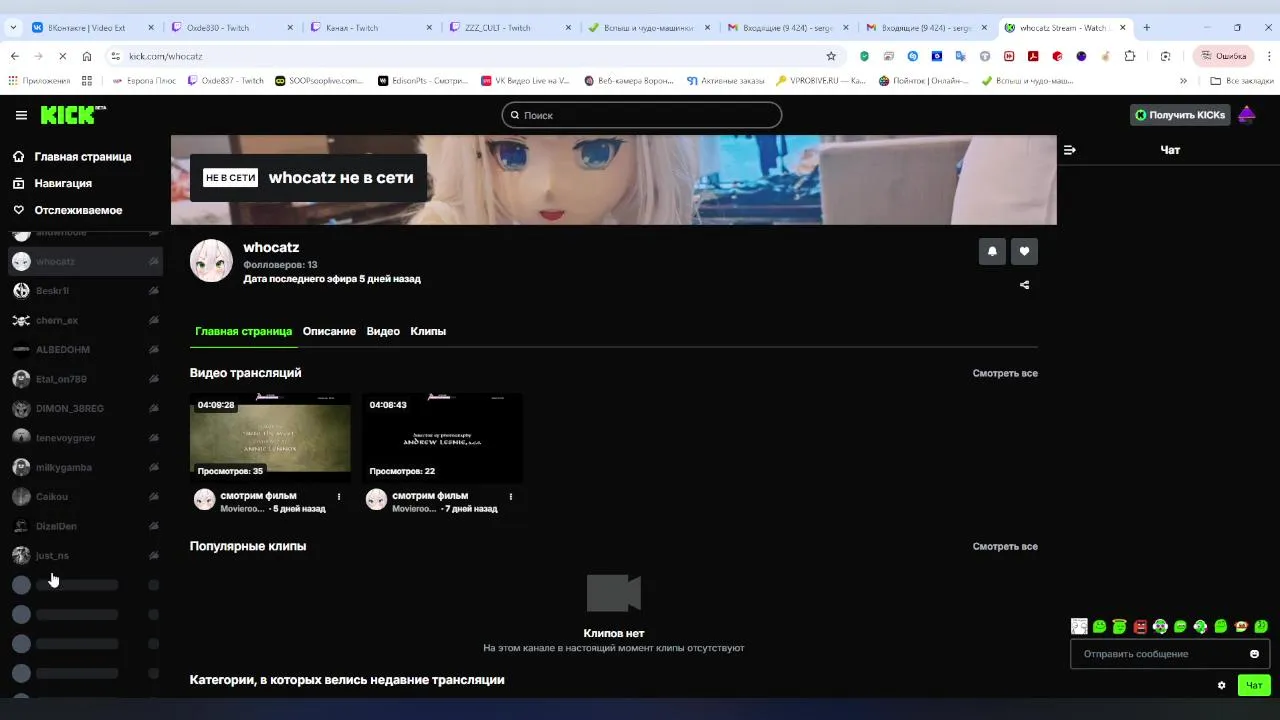Click Смотреть все next to Популярные клипы
Image resolution: width=1280 pixels, height=720 pixels.
[1005, 546]
